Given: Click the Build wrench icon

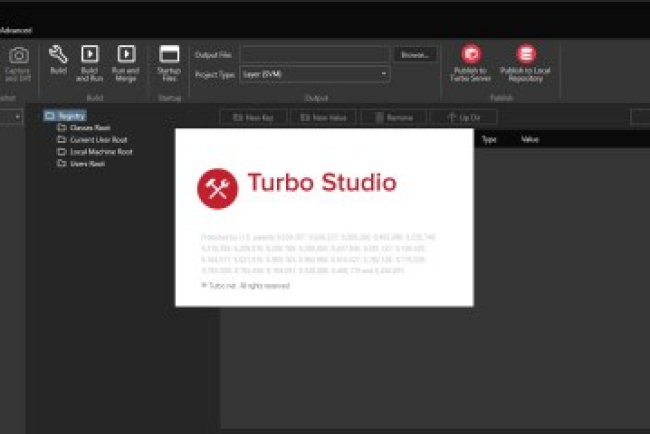Looking at the screenshot, I should click(x=58, y=55).
